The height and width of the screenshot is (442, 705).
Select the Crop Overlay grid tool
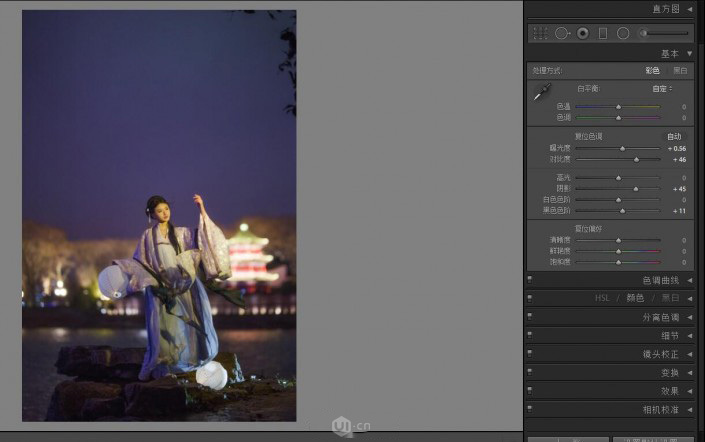(540, 33)
